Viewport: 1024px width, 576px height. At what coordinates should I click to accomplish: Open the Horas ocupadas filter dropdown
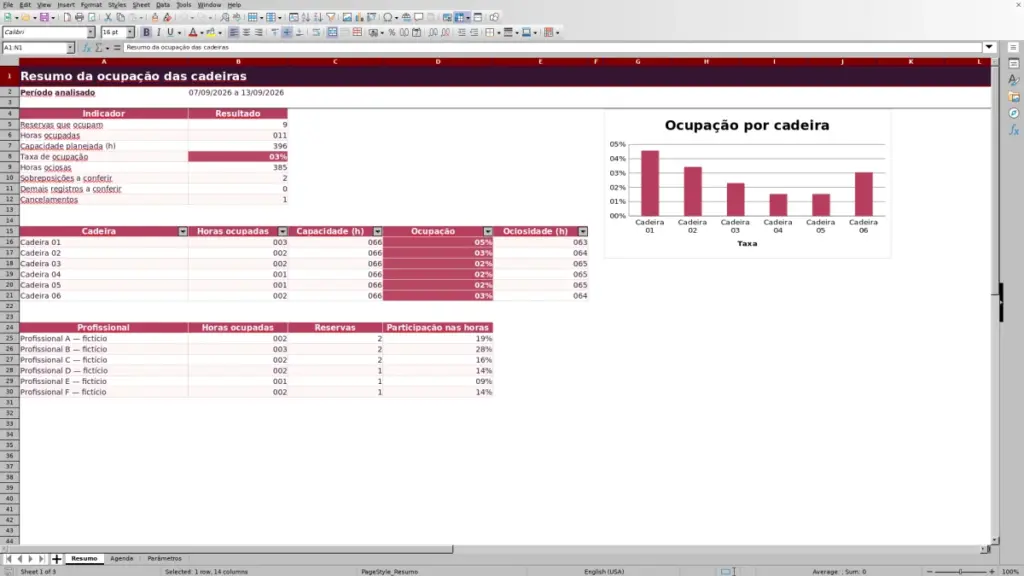(283, 231)
